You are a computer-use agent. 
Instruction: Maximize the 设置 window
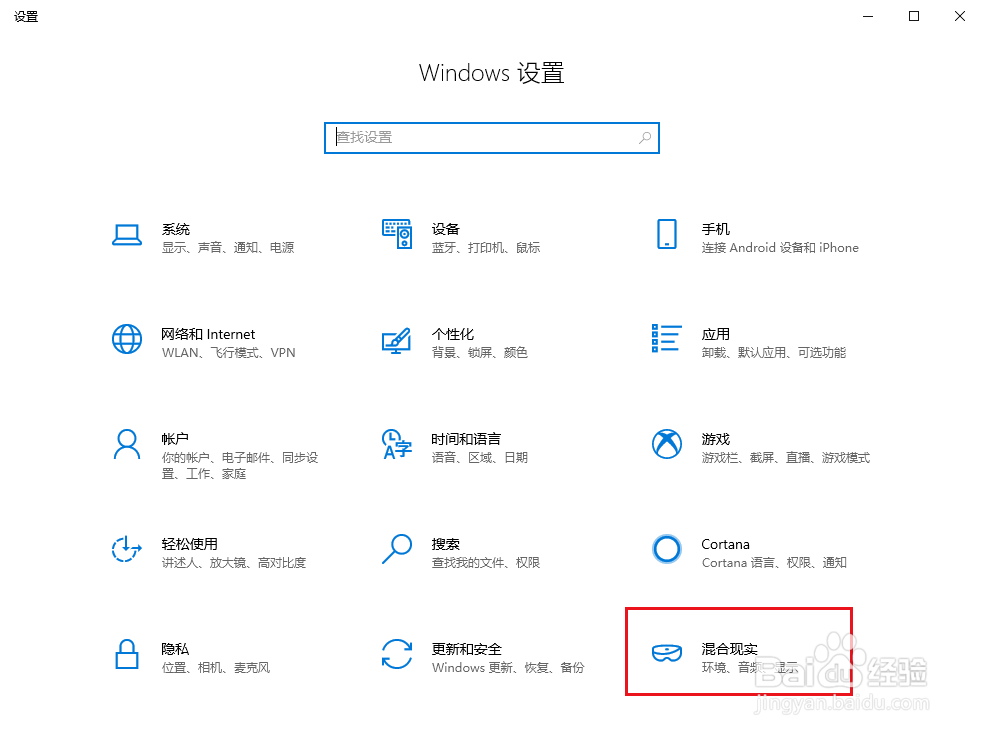point(914,16)
